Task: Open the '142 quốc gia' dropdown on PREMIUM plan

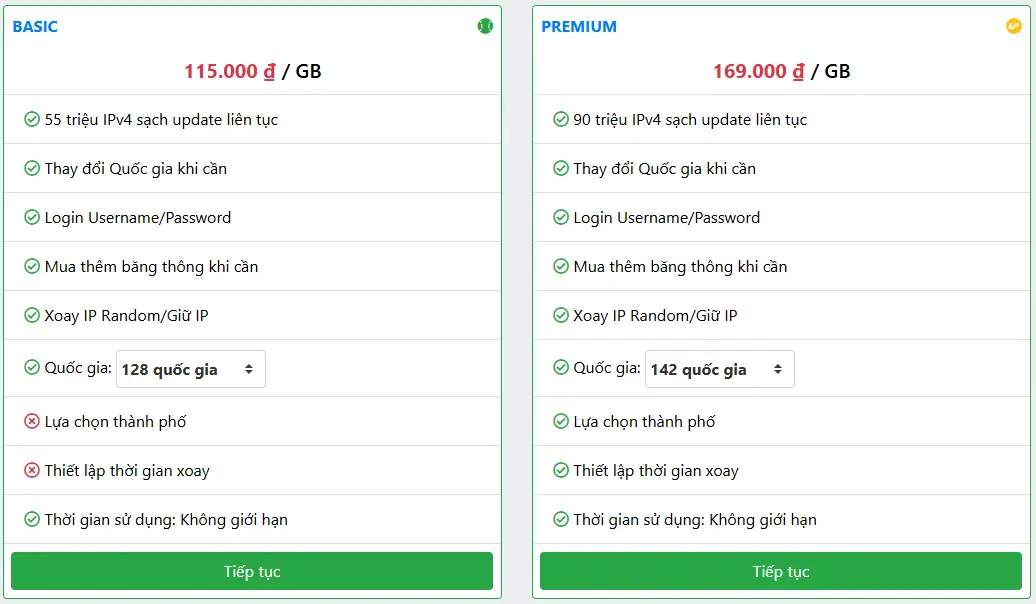Action: point(719,369)
